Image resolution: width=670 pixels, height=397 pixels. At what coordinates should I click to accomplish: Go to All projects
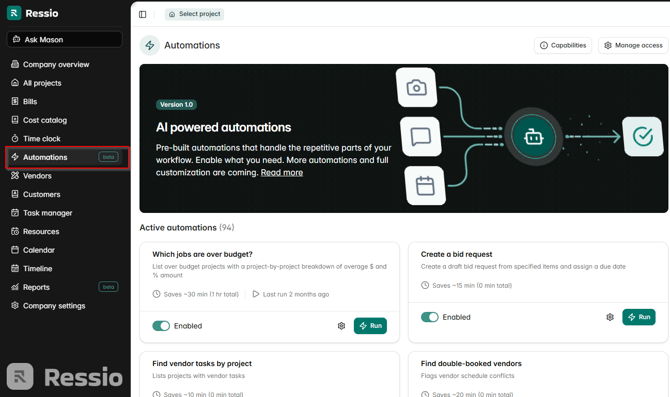(x=42, y=83)
